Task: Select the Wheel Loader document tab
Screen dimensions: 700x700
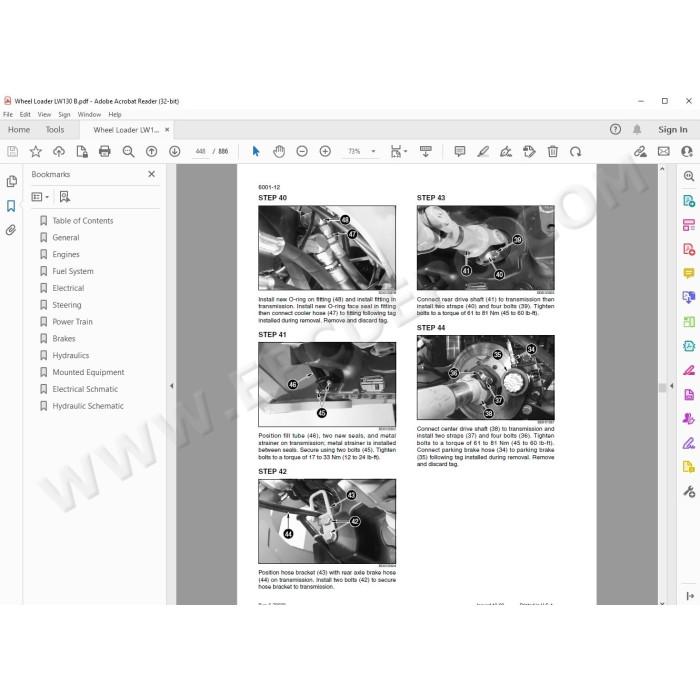Action: pos(126,130)
